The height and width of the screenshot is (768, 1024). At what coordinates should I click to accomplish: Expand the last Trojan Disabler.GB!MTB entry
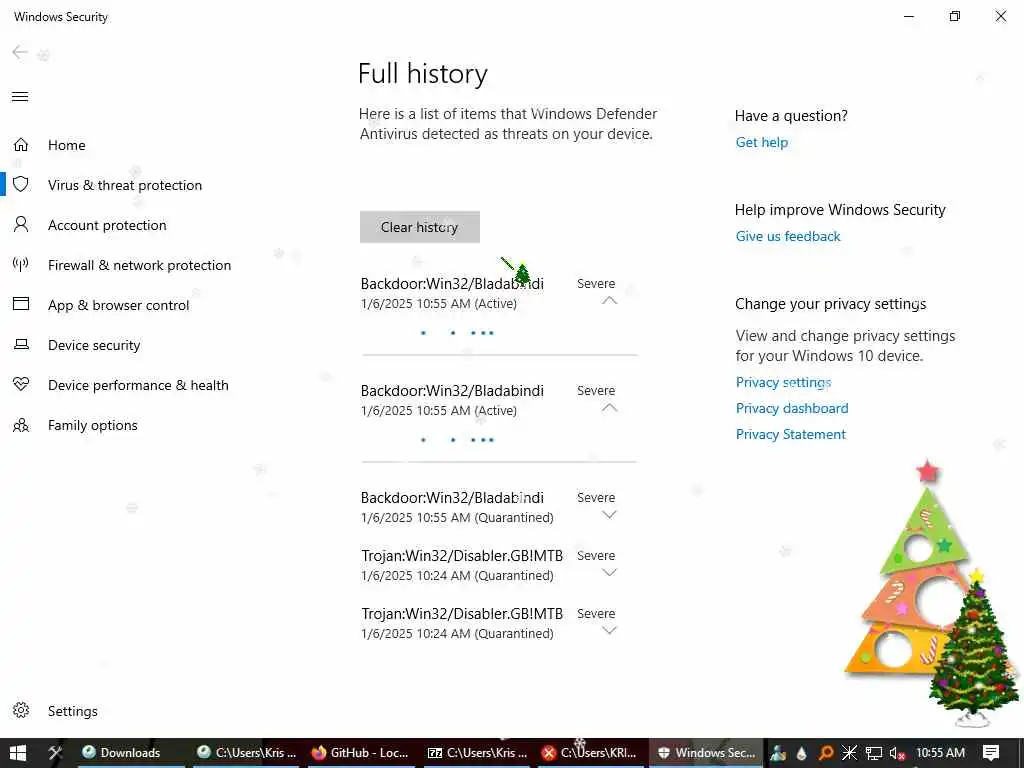[609, 631]
